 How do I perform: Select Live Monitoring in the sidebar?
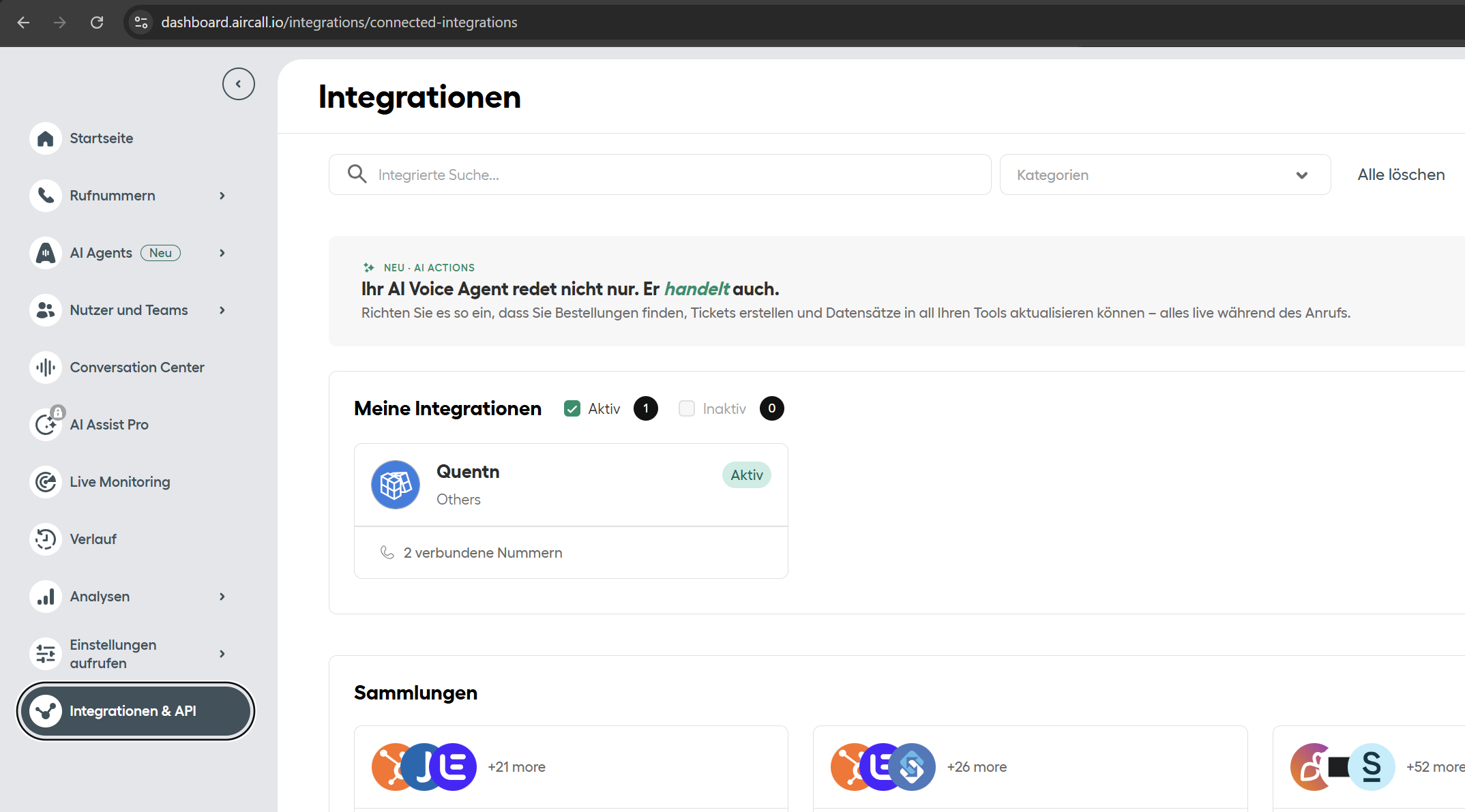click(x=120, y=482)
